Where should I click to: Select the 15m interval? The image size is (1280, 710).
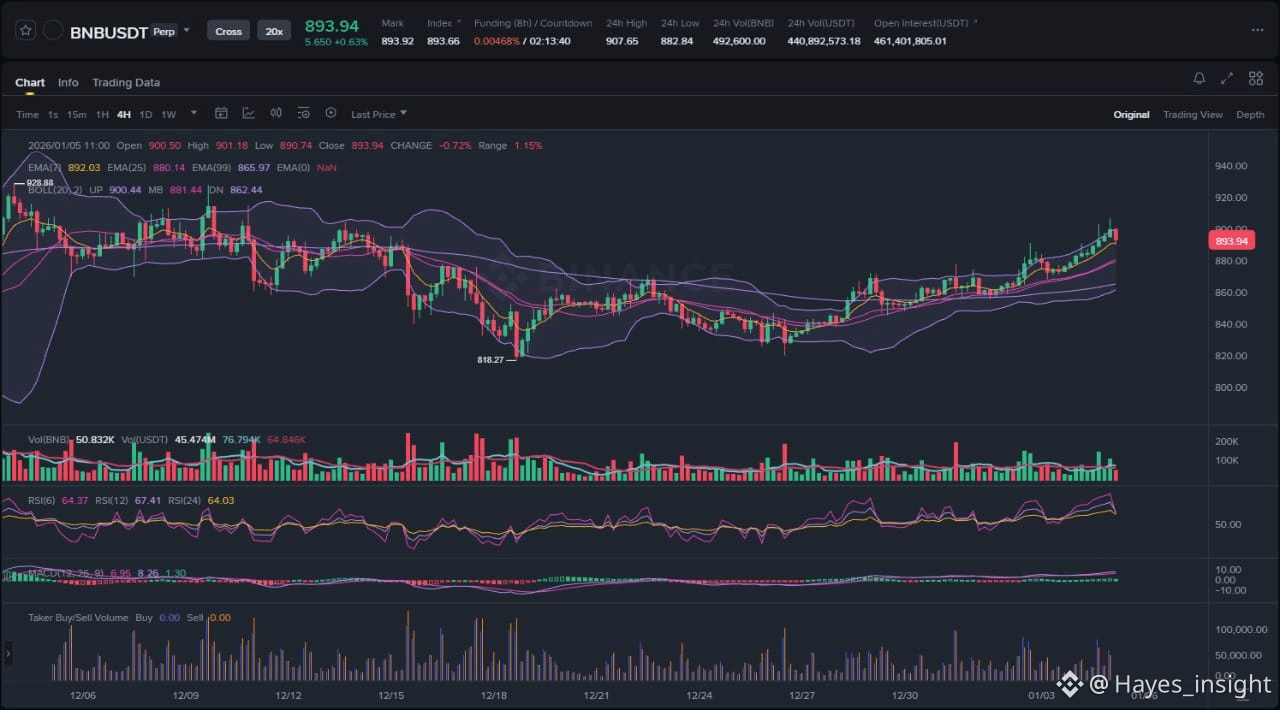77,115
